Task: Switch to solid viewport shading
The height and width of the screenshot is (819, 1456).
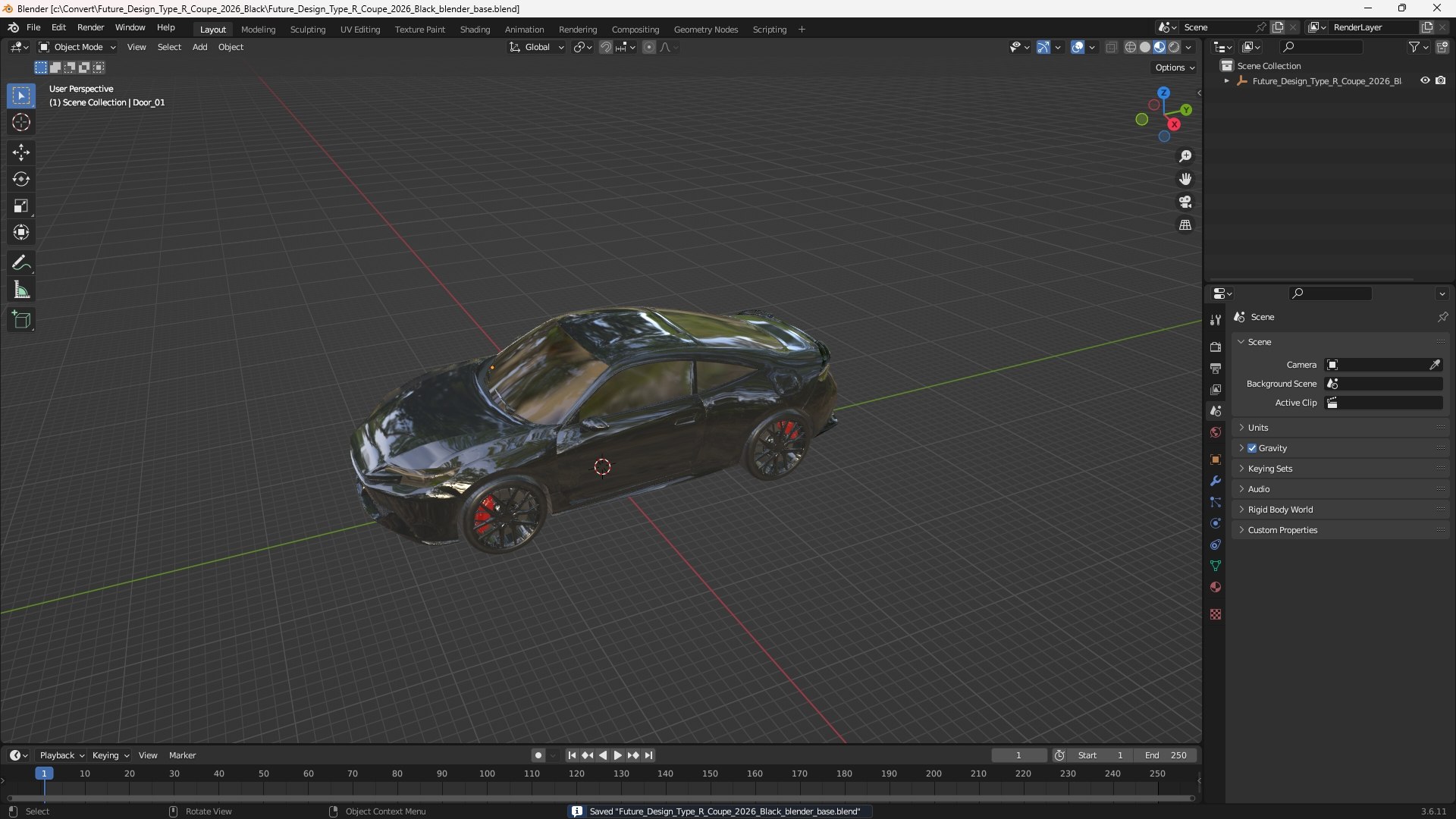Action: [x=1145, y=47]
